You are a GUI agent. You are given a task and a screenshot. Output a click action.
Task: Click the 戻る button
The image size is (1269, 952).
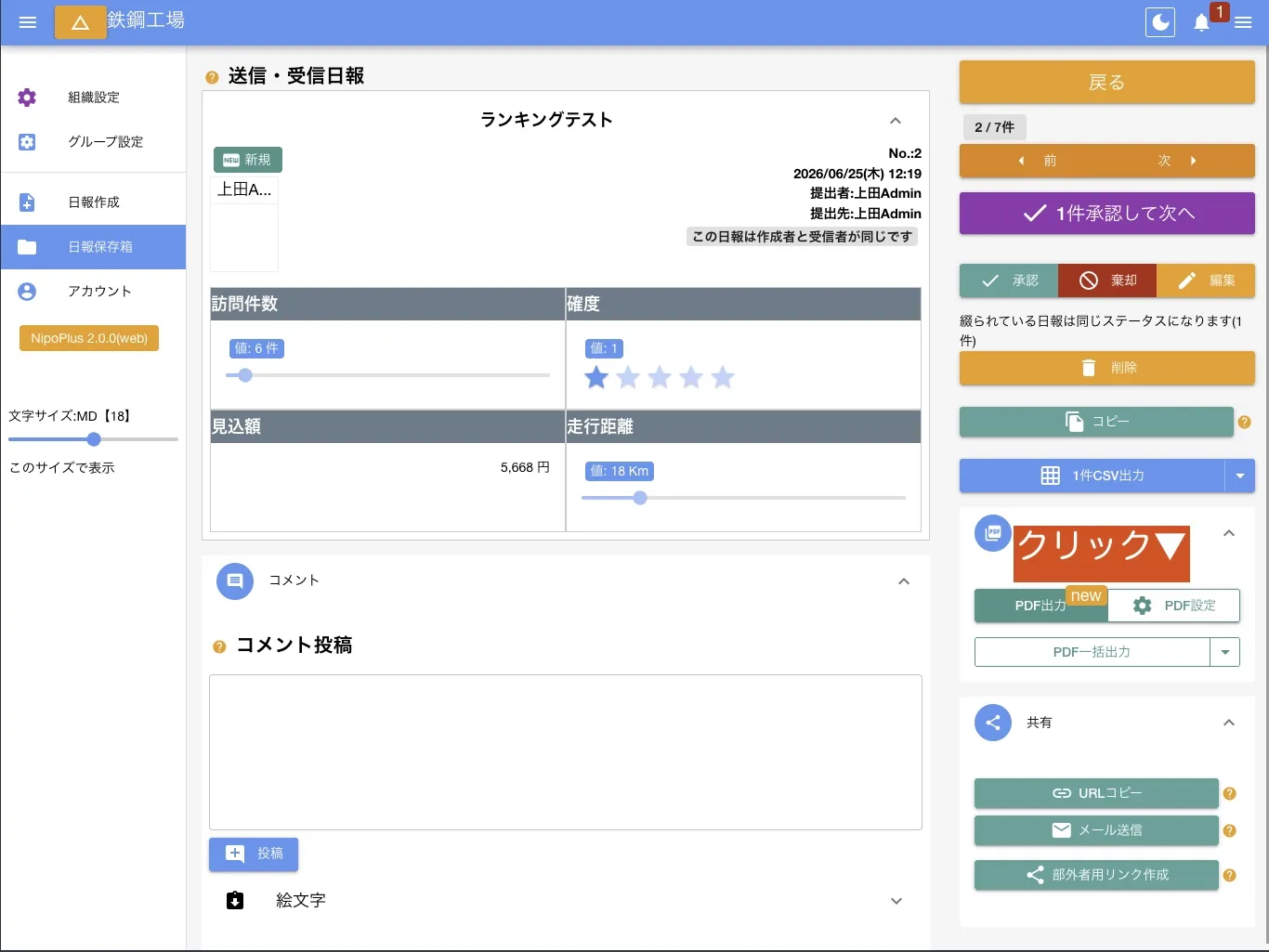tap(1107, 82)
